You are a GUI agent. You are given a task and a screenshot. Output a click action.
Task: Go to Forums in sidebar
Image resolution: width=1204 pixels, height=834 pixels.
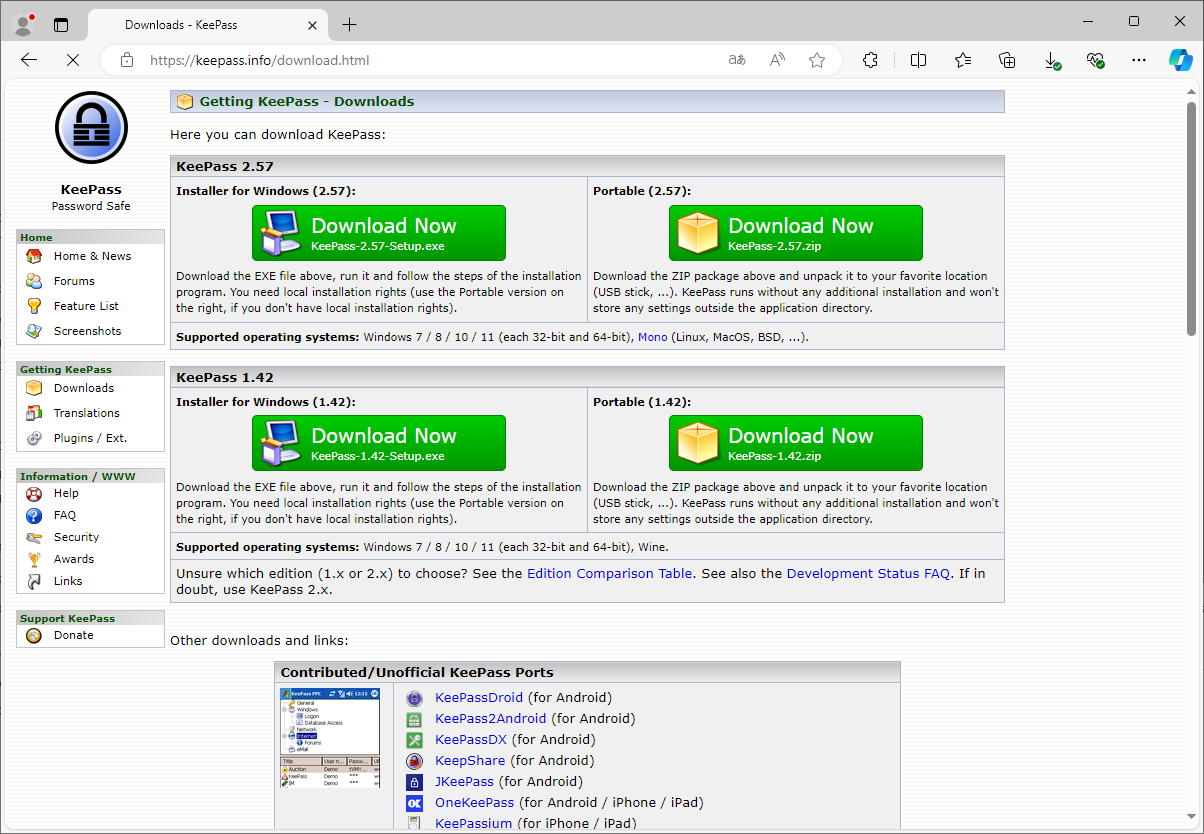(74, 281)
